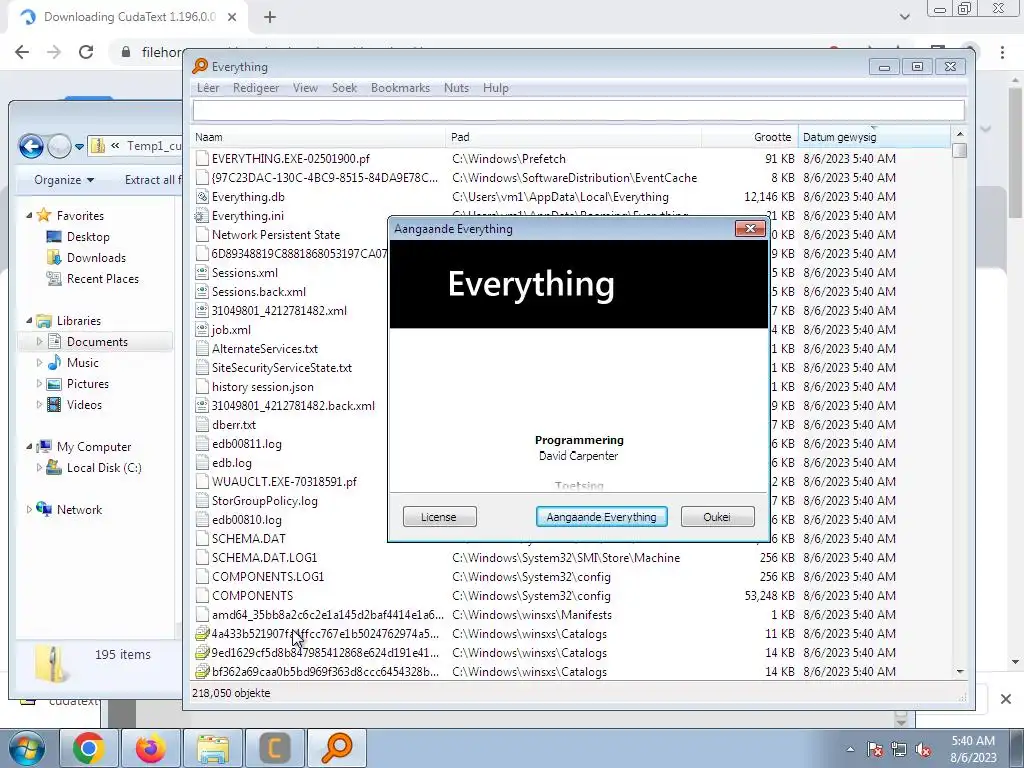Click the 53,248 KB size cell
1024x768 pixels.
pyautogui.click(x=769, y=596)
